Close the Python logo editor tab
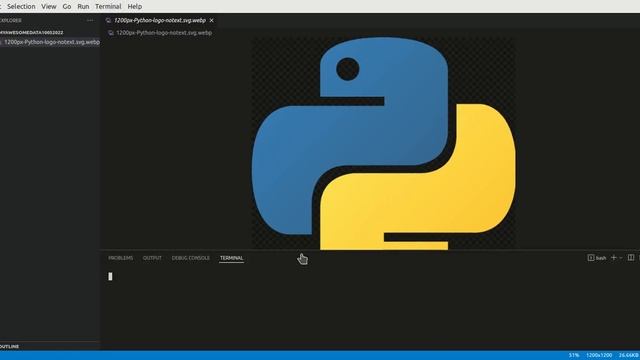The height and width of the screenshot is (360, 640). (x=211, y=20)
